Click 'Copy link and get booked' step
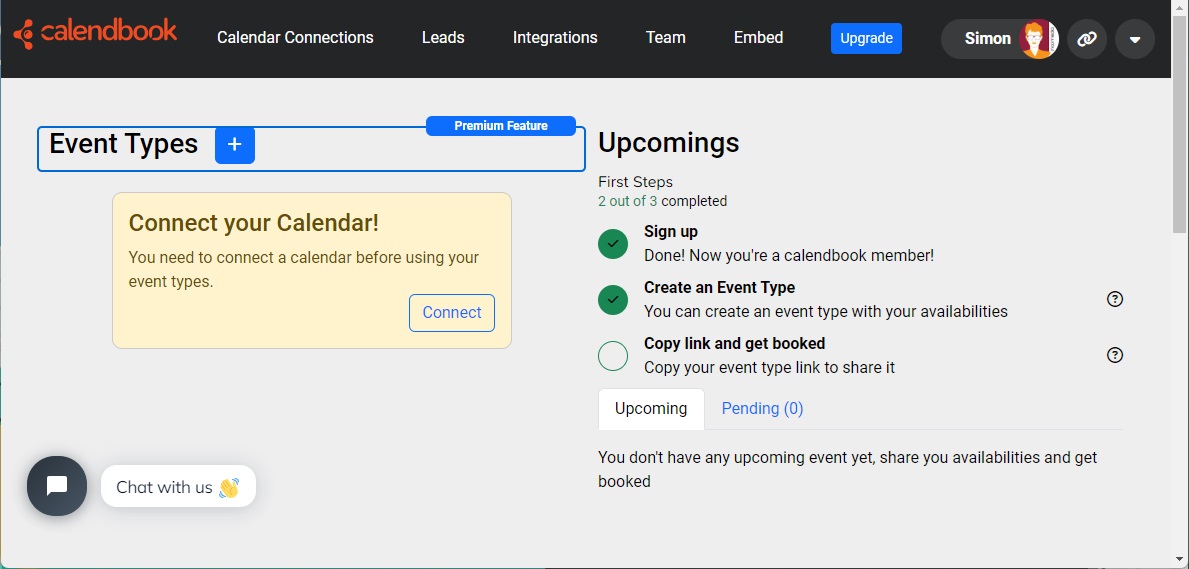Viewport: 1189px width, 569px height. 734,344
